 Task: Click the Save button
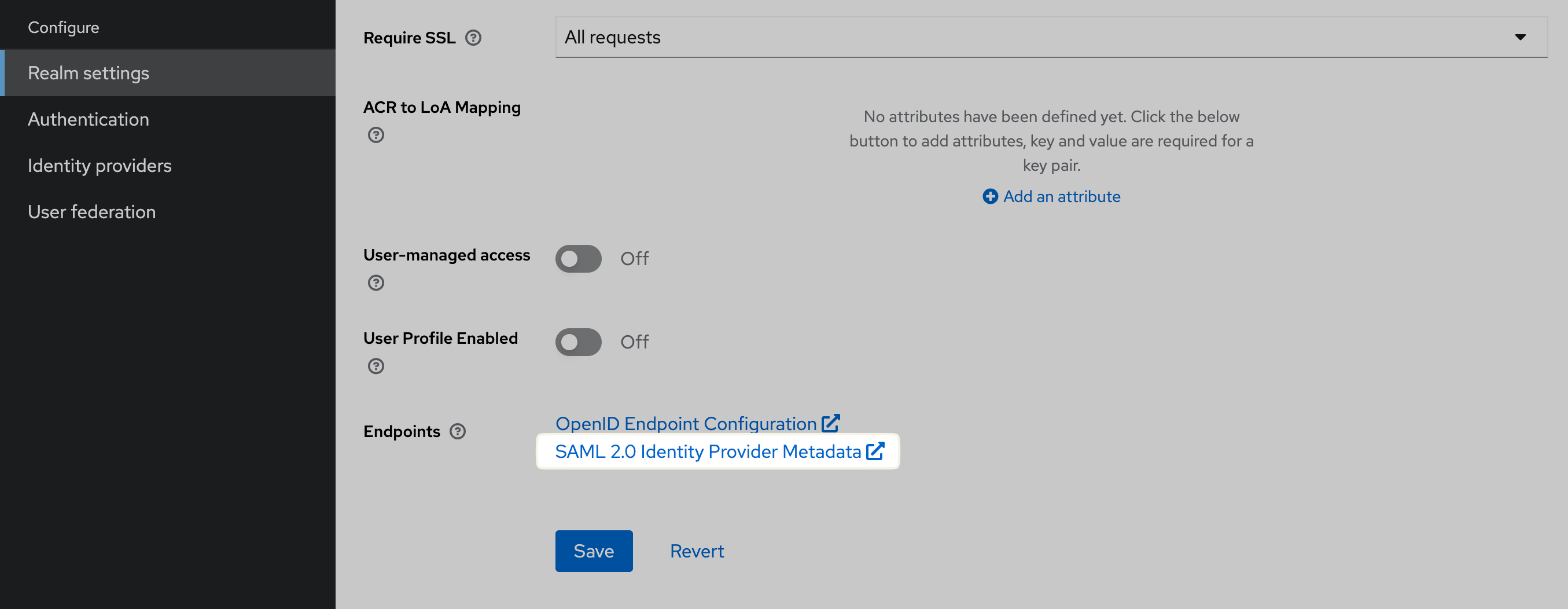click(x=594, y=551)
